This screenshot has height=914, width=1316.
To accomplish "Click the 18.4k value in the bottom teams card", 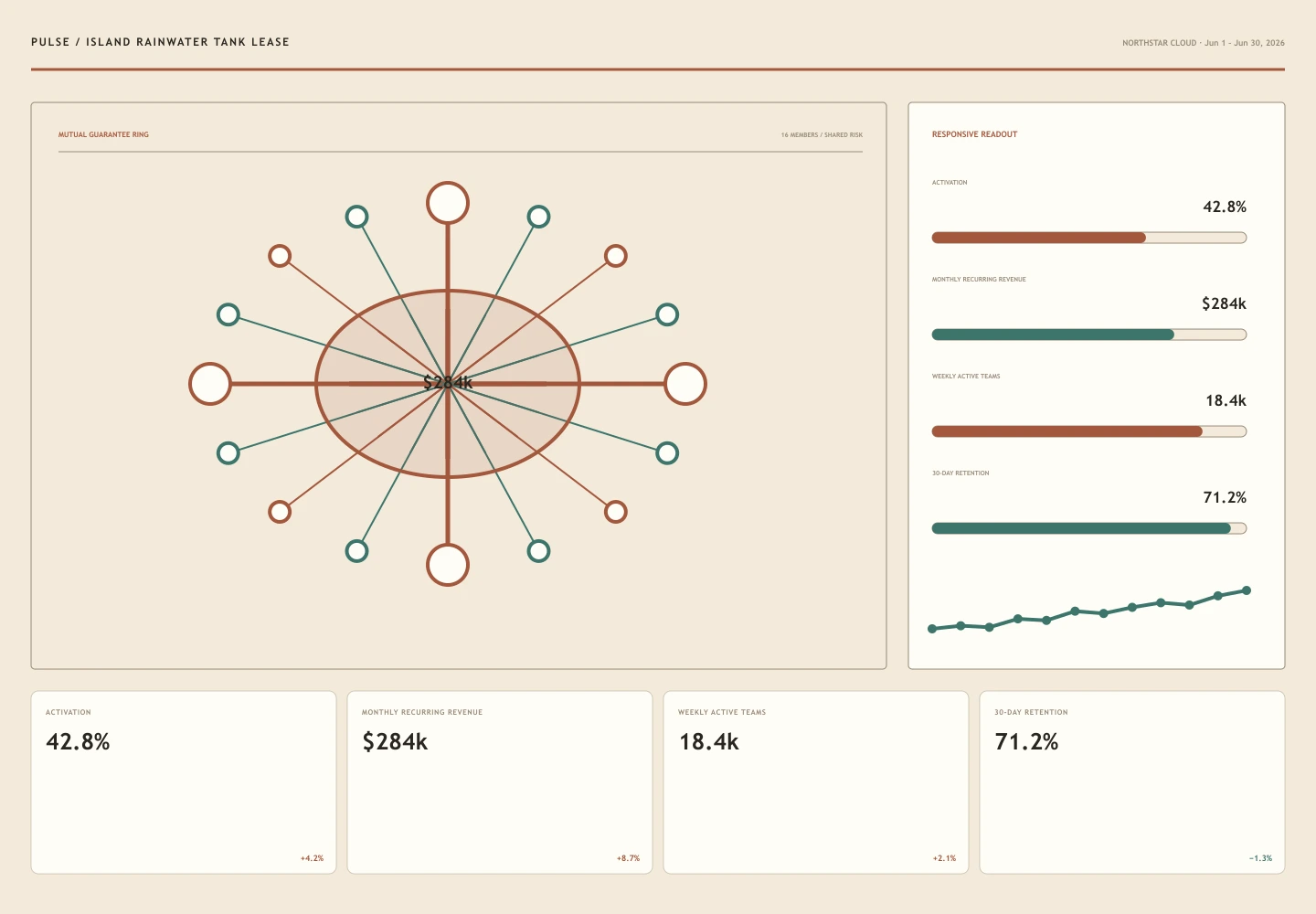I will click(708, 741).
